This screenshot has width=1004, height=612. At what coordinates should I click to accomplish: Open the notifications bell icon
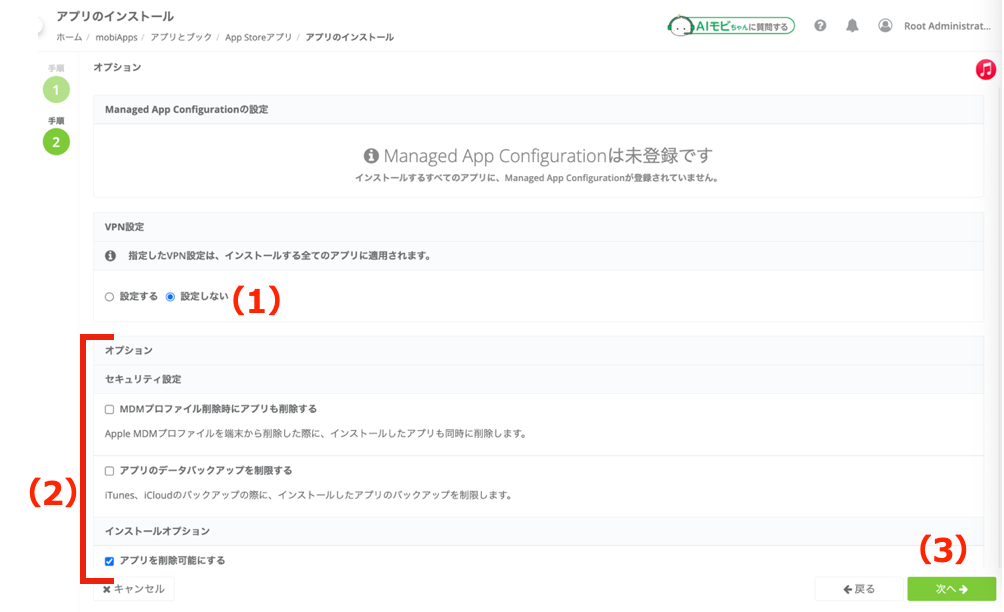(852, 26)
